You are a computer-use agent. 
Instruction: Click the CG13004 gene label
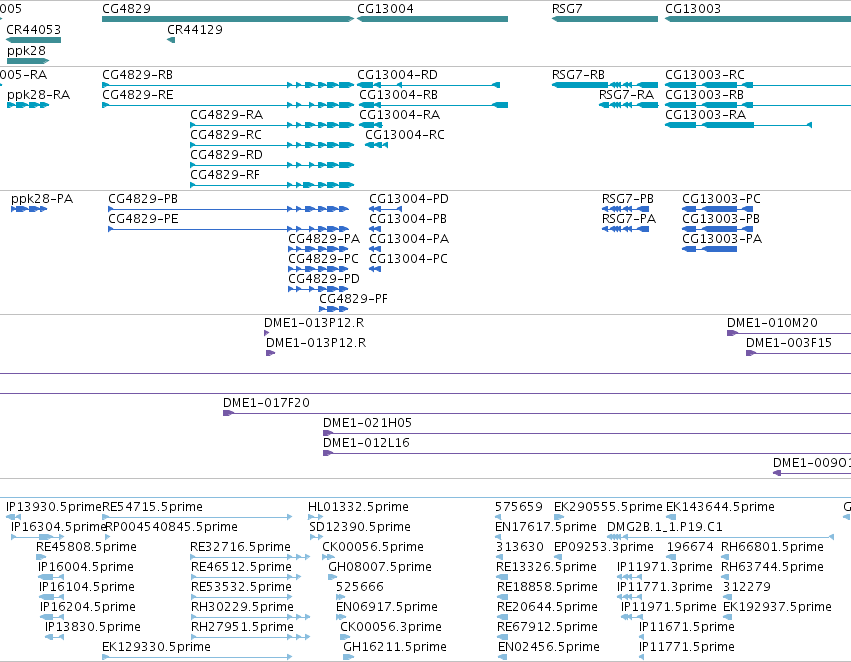point(385,9)
